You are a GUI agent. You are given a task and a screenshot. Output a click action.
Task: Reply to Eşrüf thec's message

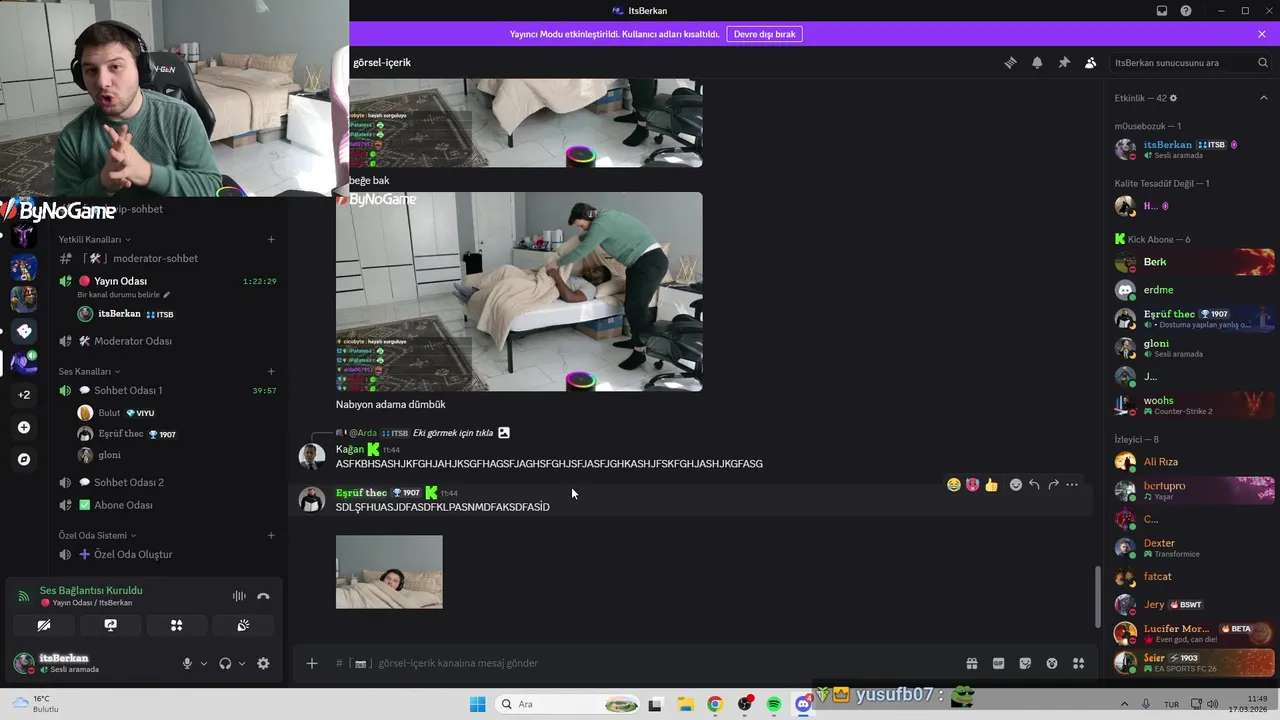click(x=1035, y=485)
